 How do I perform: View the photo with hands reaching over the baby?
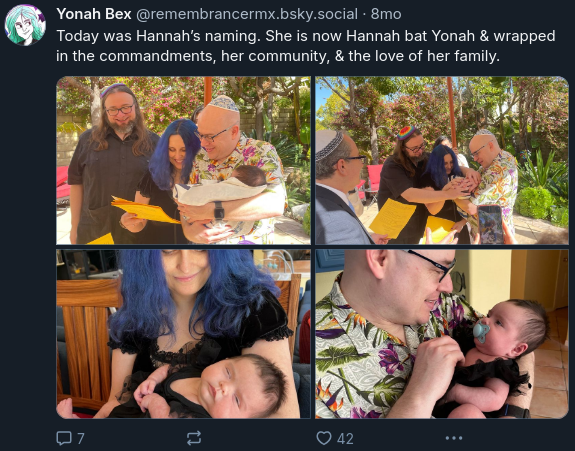point(442,160)
